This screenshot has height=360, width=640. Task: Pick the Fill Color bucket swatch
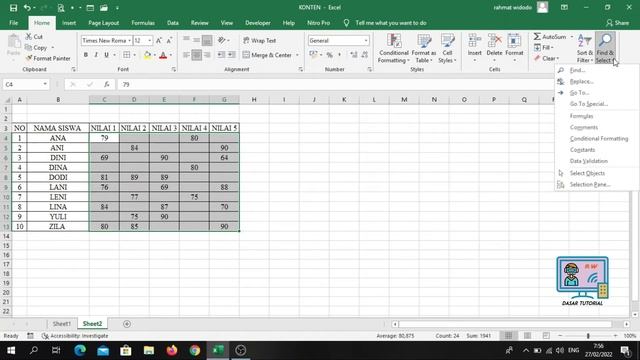pos(147,55)
